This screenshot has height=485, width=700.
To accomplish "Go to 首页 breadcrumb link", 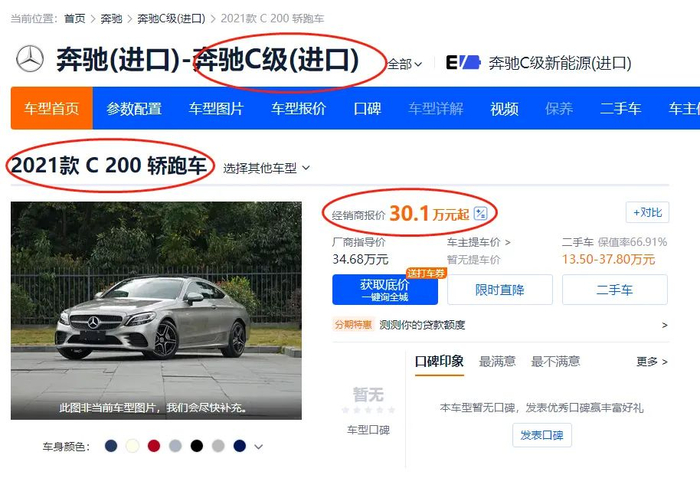I will (x=75, y=19).
